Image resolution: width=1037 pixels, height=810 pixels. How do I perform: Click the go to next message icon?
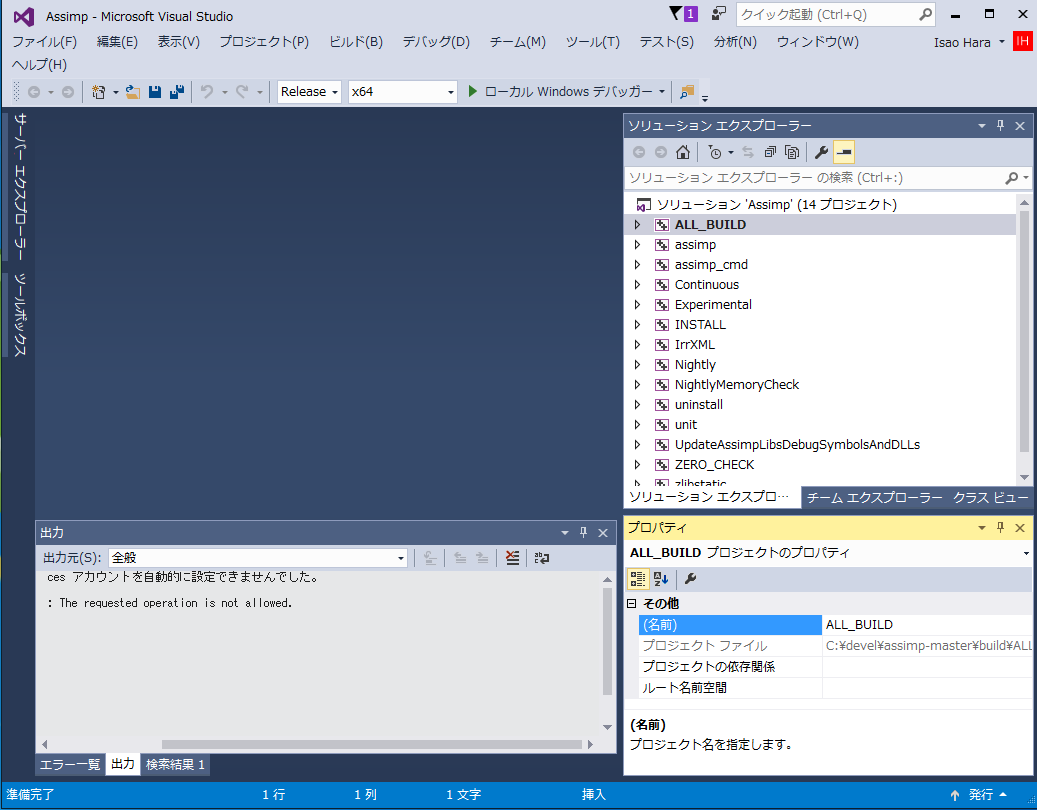point(482,558)
